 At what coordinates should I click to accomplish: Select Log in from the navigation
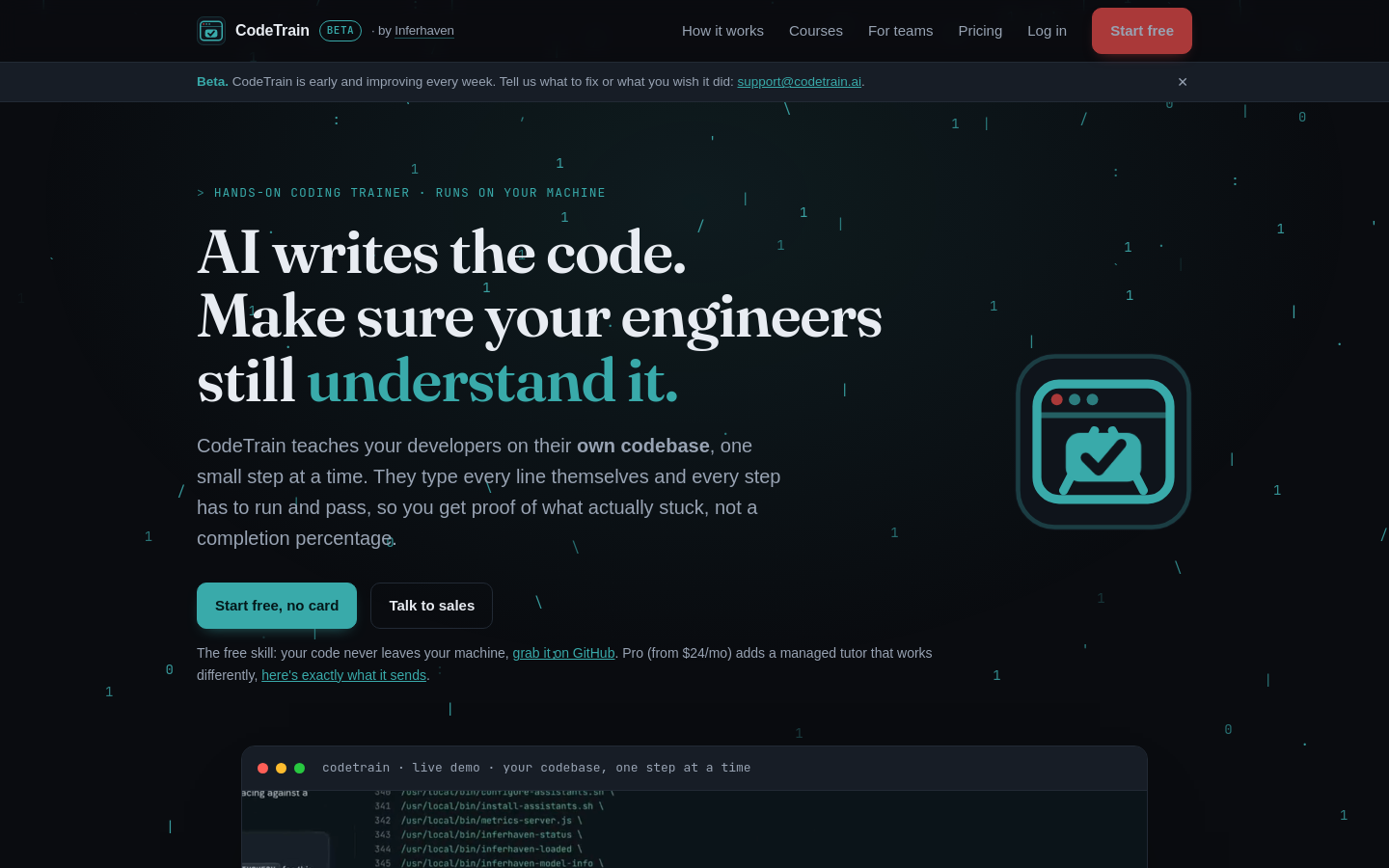click(x=1047, y=31)
